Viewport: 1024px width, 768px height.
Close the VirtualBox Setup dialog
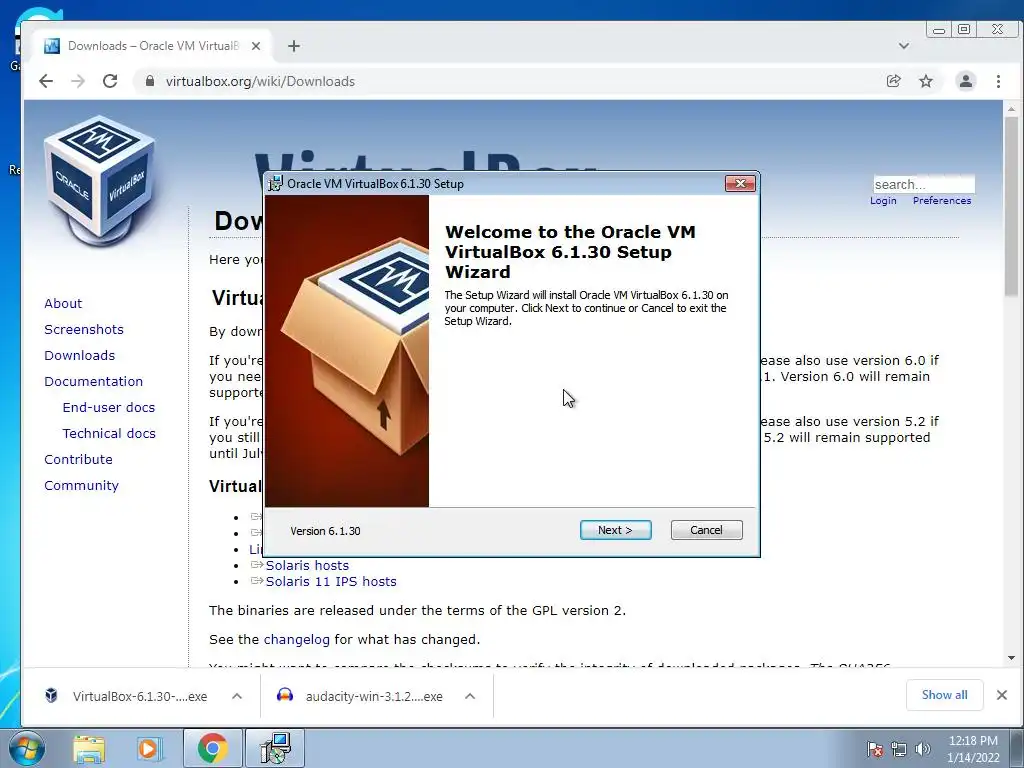click(740, 184)
